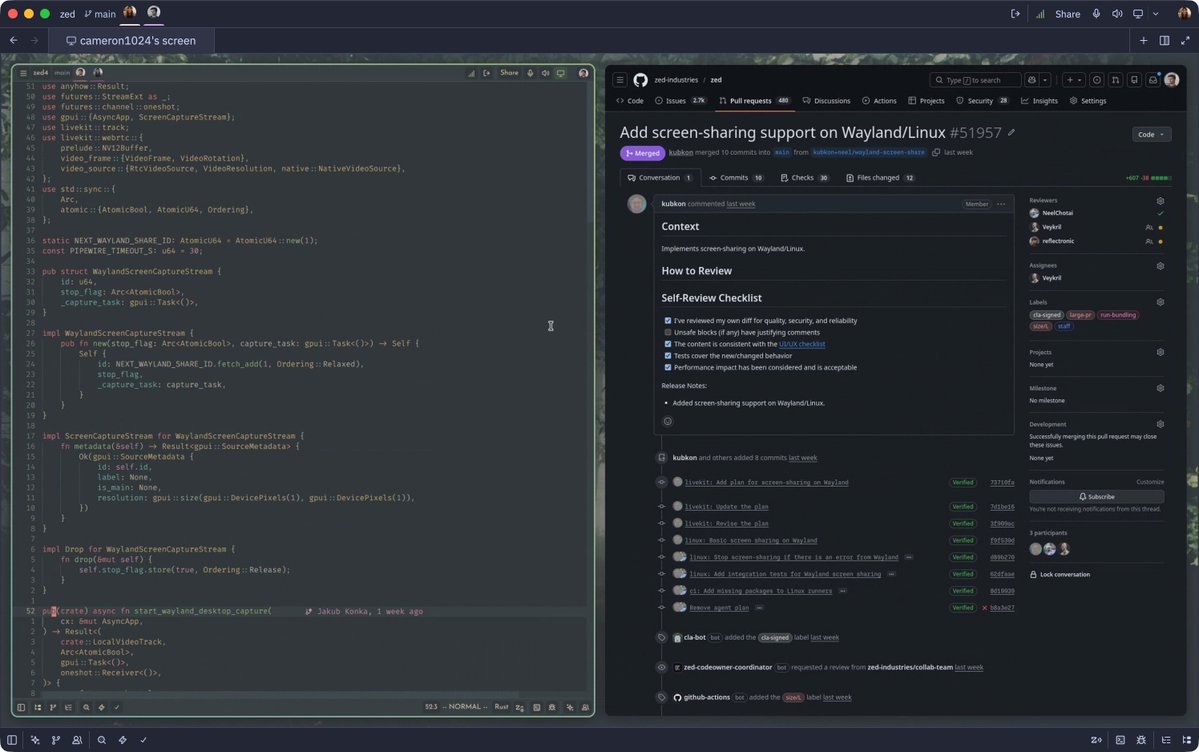This screenshot has width=1199, height=752.
Task: Open the main branch picker
Action: tap(100, 14)
